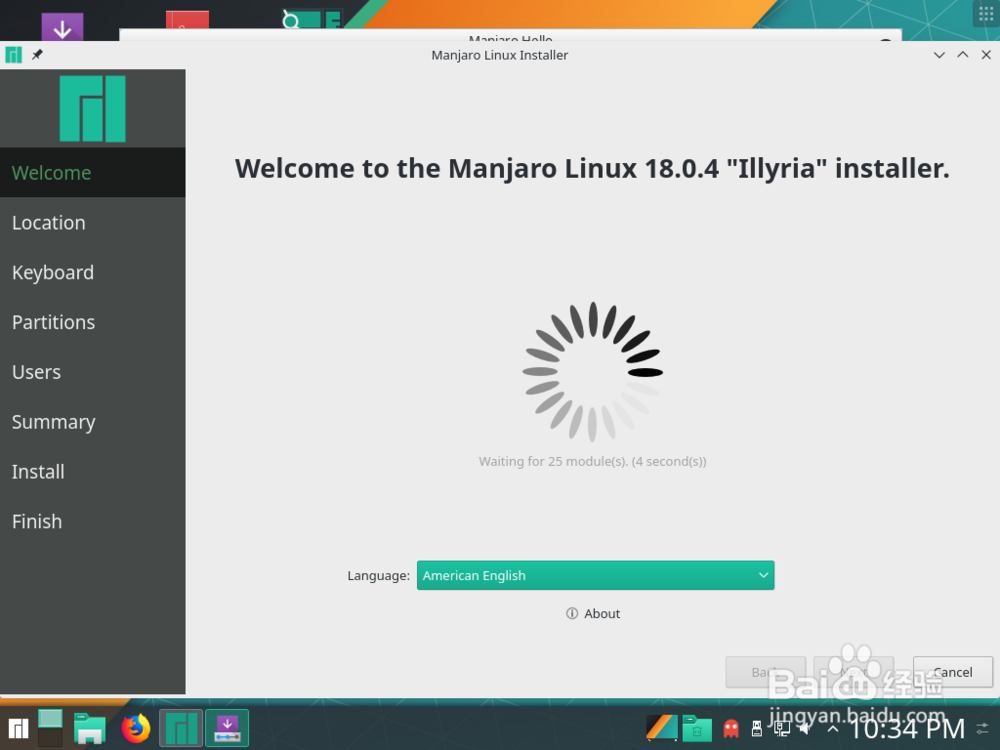Viewport: 1000px width, 750px height.
Task: Click the virtual desktop pager in taskbar
Action: 50,728
